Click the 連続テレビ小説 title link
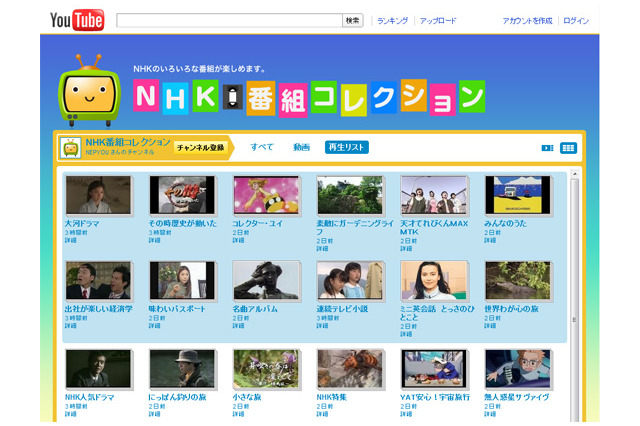The height and width of the screenshot is (426, 640). 342,309
